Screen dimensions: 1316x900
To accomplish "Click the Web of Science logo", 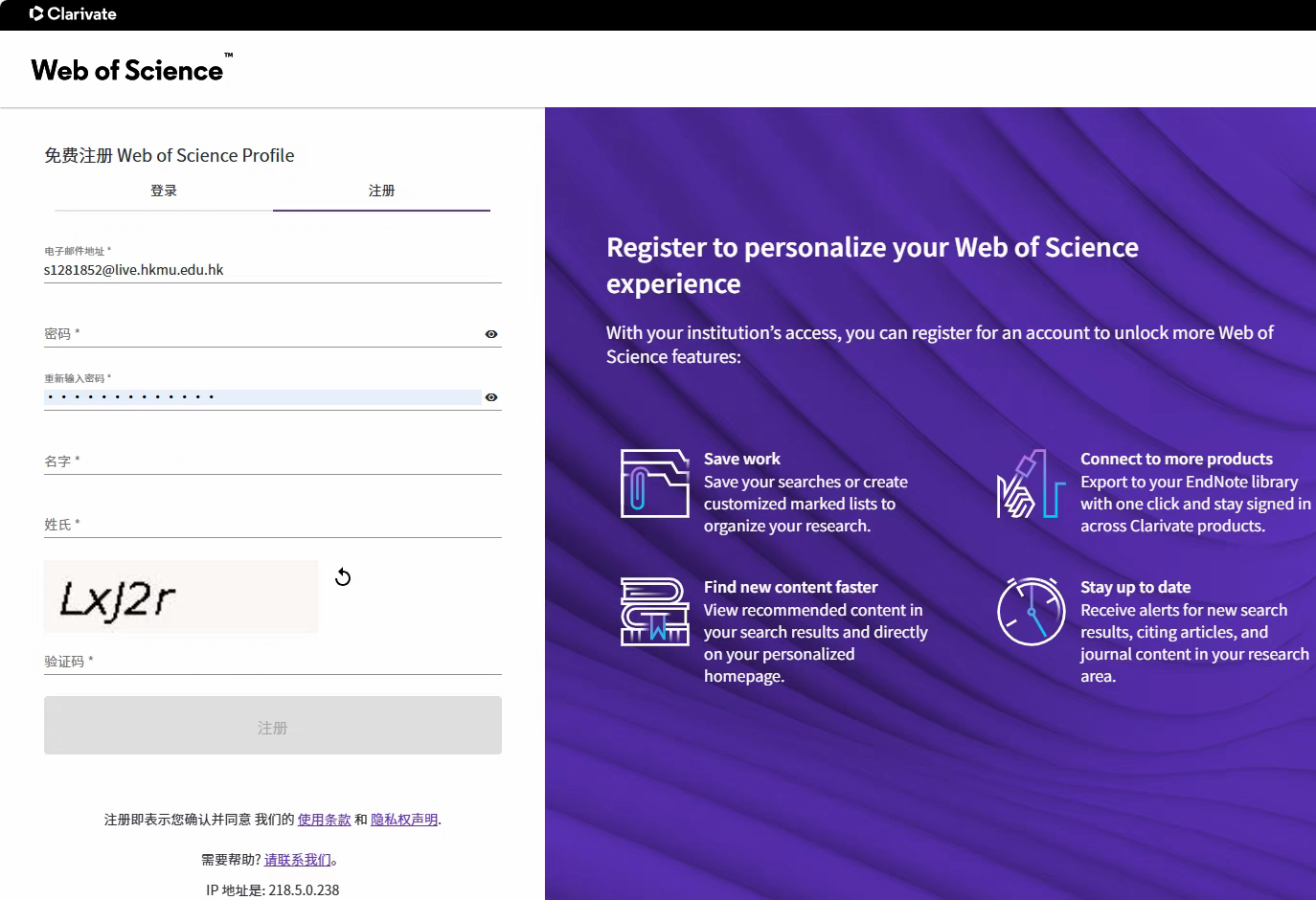I will [130, 70].
